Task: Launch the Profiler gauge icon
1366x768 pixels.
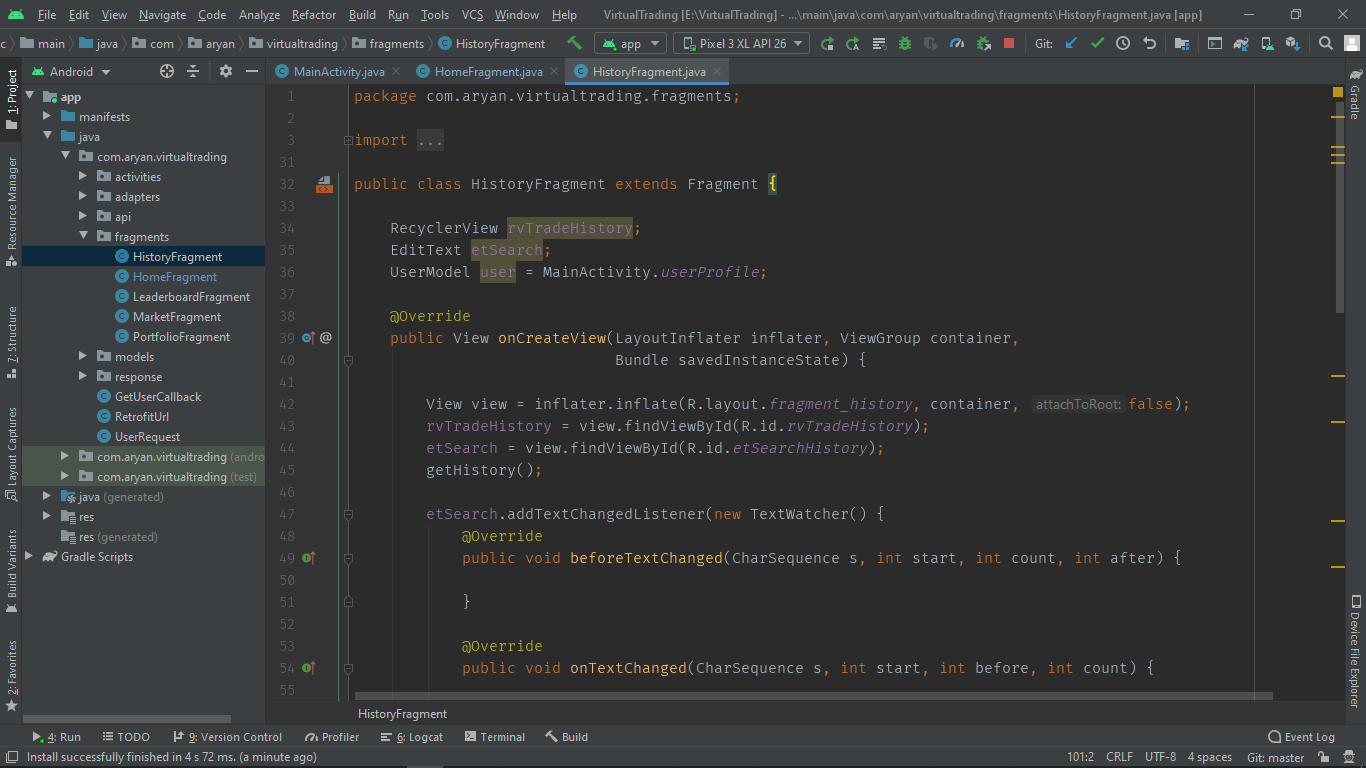Action: pos(956,44)
